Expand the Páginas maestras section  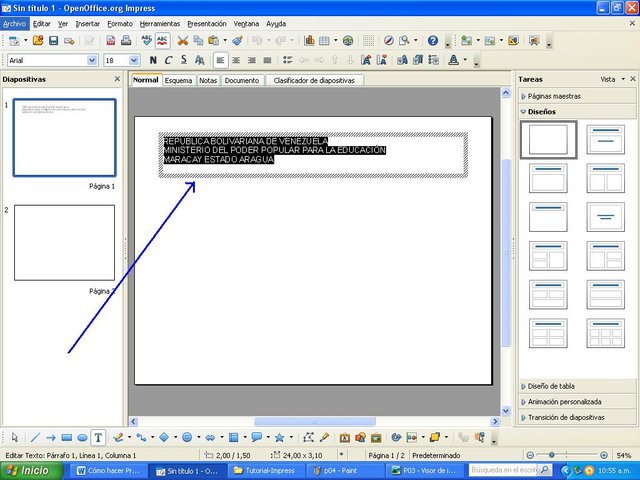[x=577, y=96]
